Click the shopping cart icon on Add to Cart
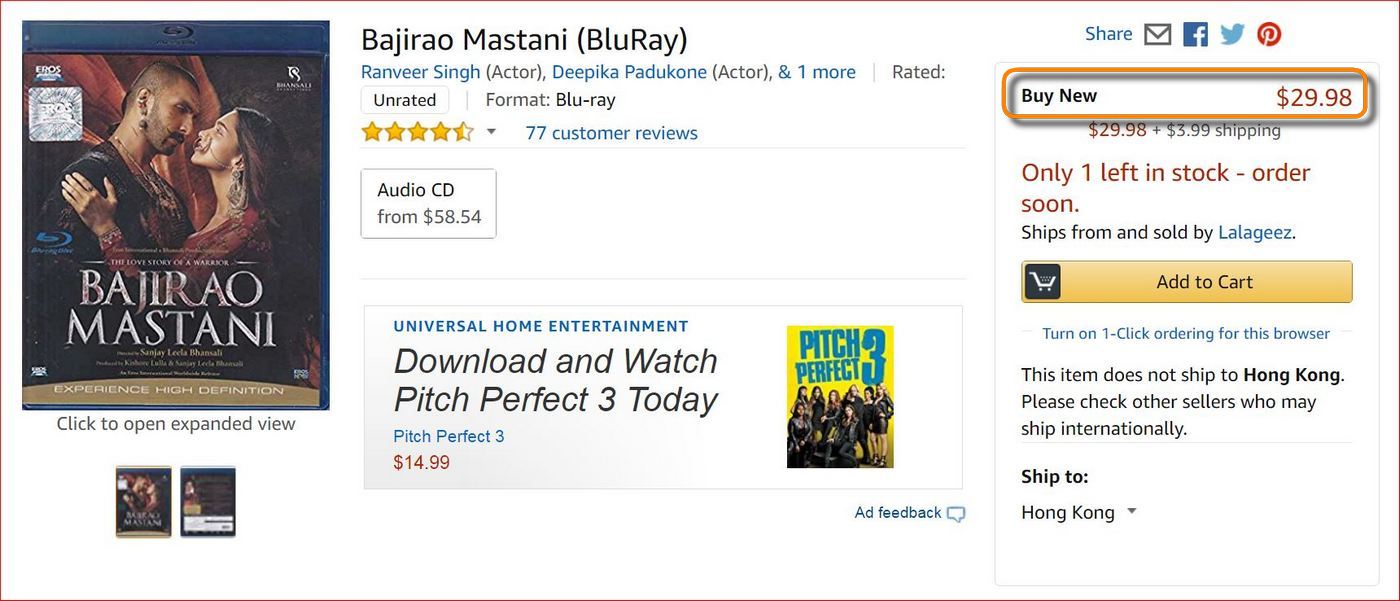 [1043, 282]
